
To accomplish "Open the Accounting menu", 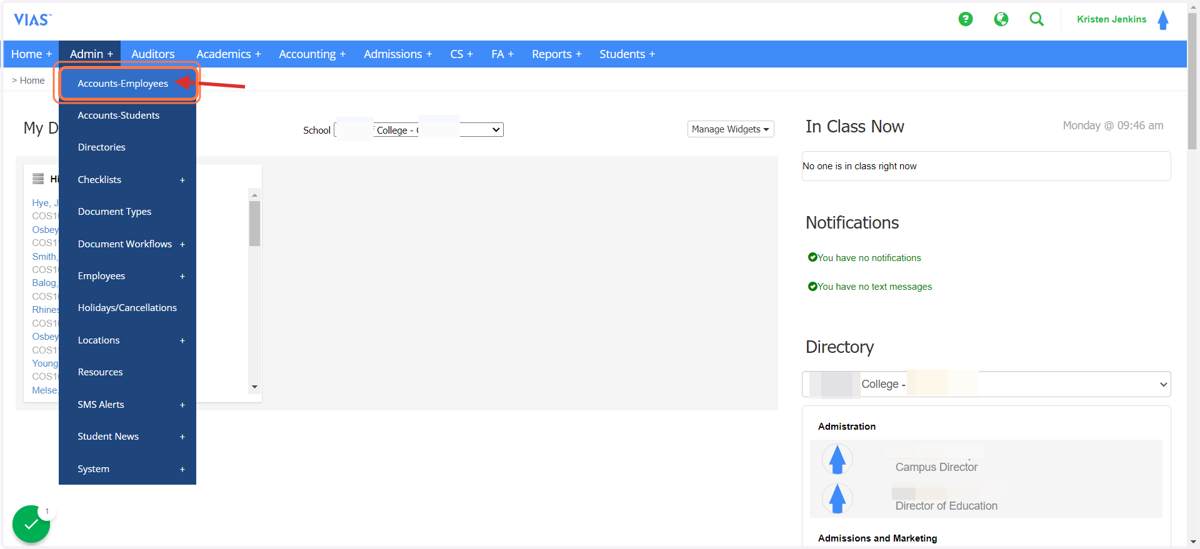I will (x=312, y=54).
